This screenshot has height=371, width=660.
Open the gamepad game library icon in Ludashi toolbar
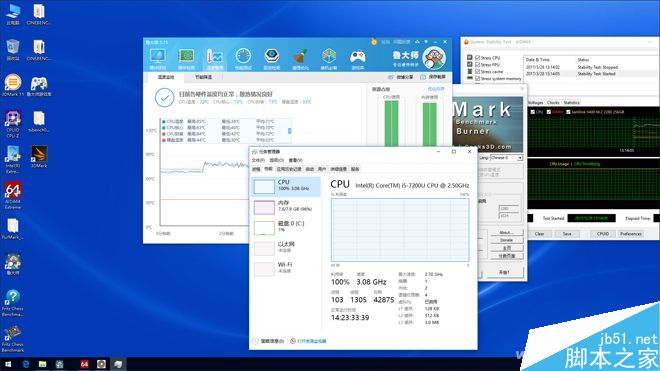pyautogui.click(x=358, y=59)
